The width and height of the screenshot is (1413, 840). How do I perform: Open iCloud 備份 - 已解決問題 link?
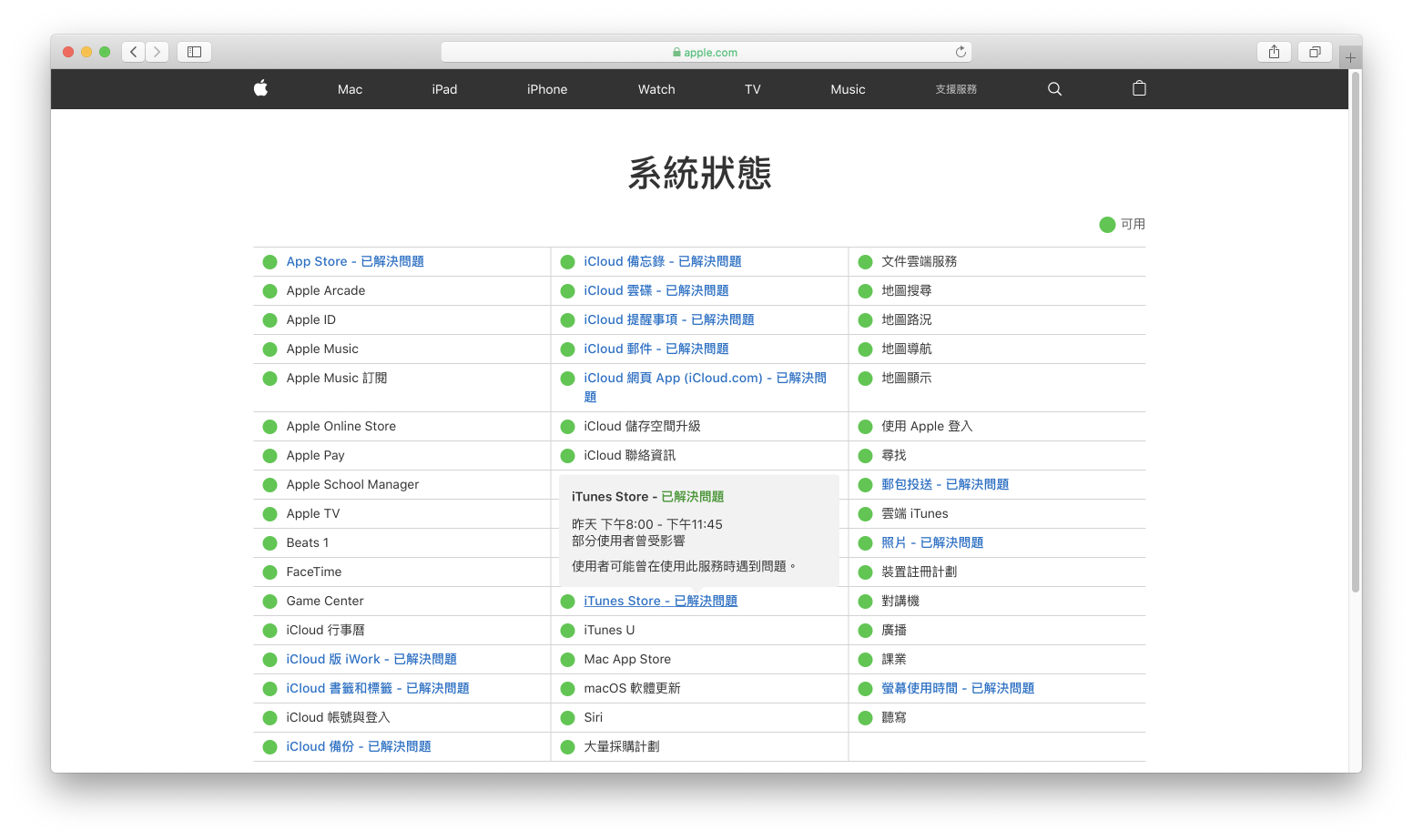point(359,746)
